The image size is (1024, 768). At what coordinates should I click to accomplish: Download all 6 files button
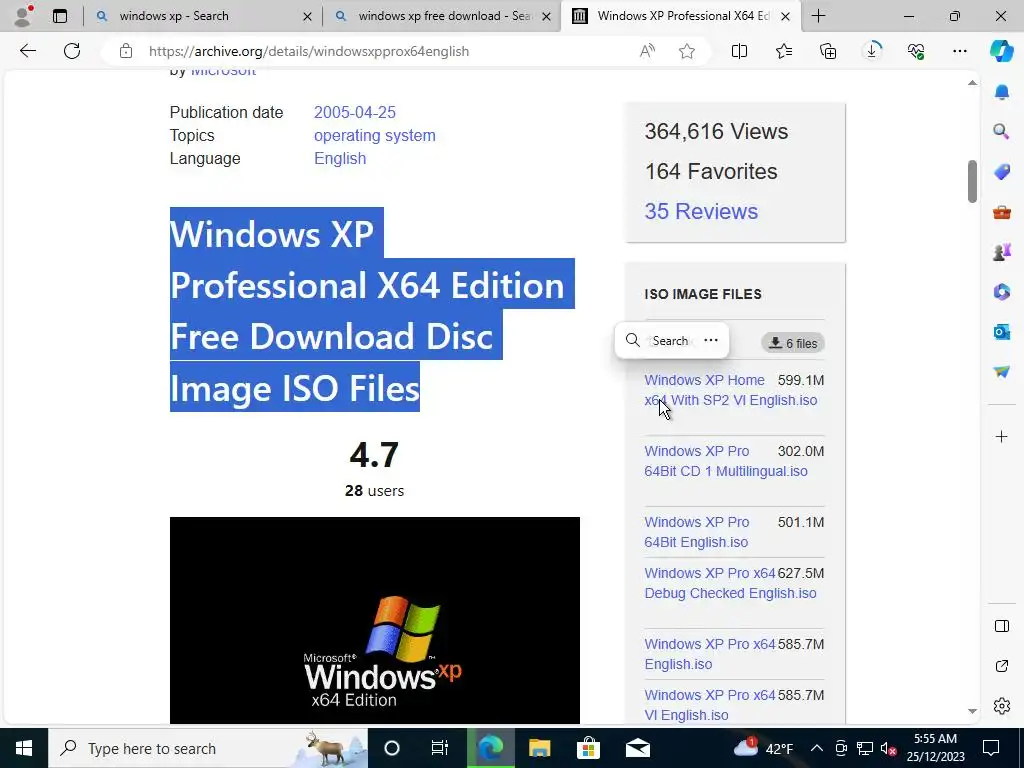click(793, 343)
